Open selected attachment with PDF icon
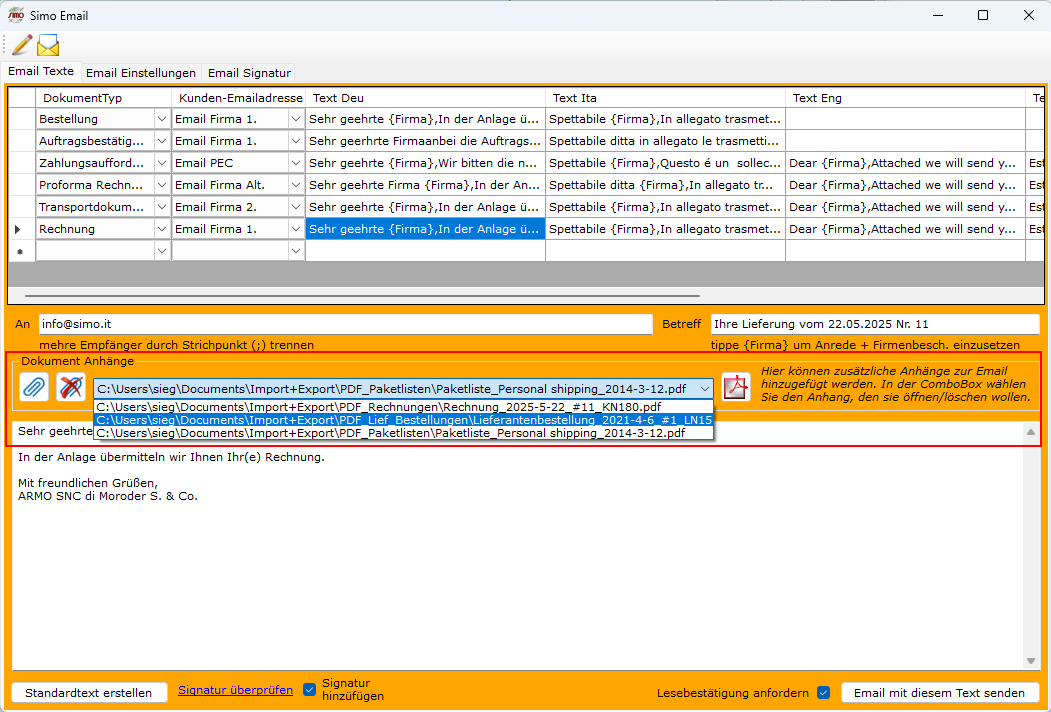 click(x=737, y=387)
